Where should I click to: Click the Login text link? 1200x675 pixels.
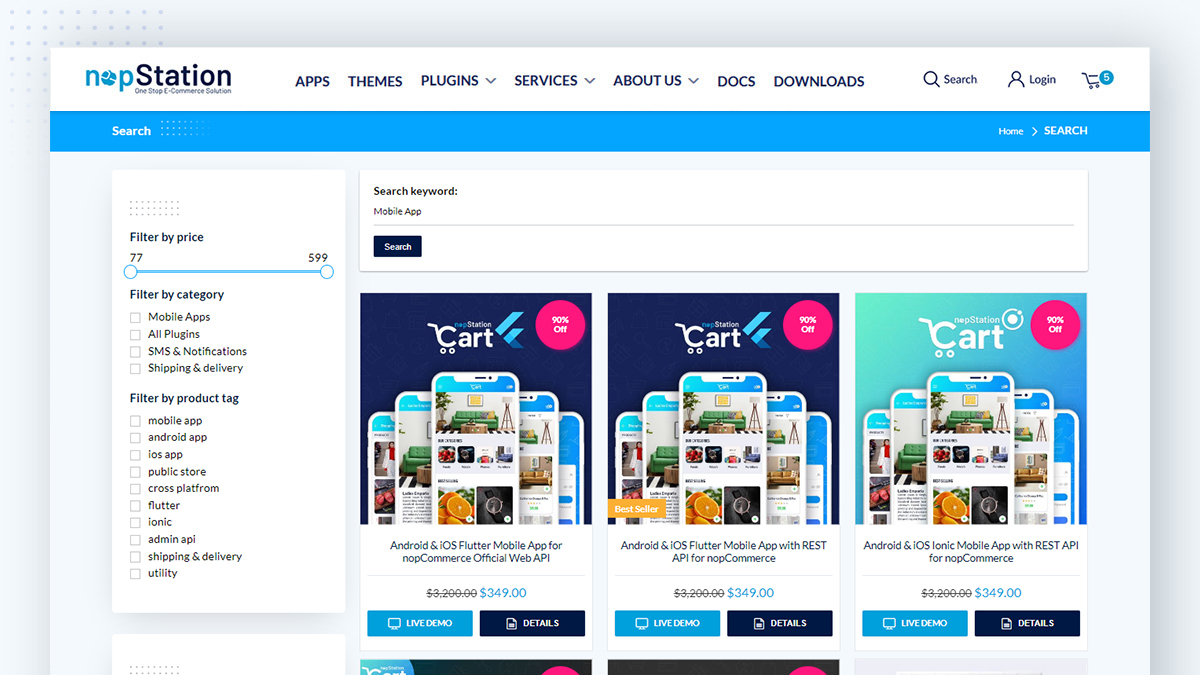tap(1042, 80)
